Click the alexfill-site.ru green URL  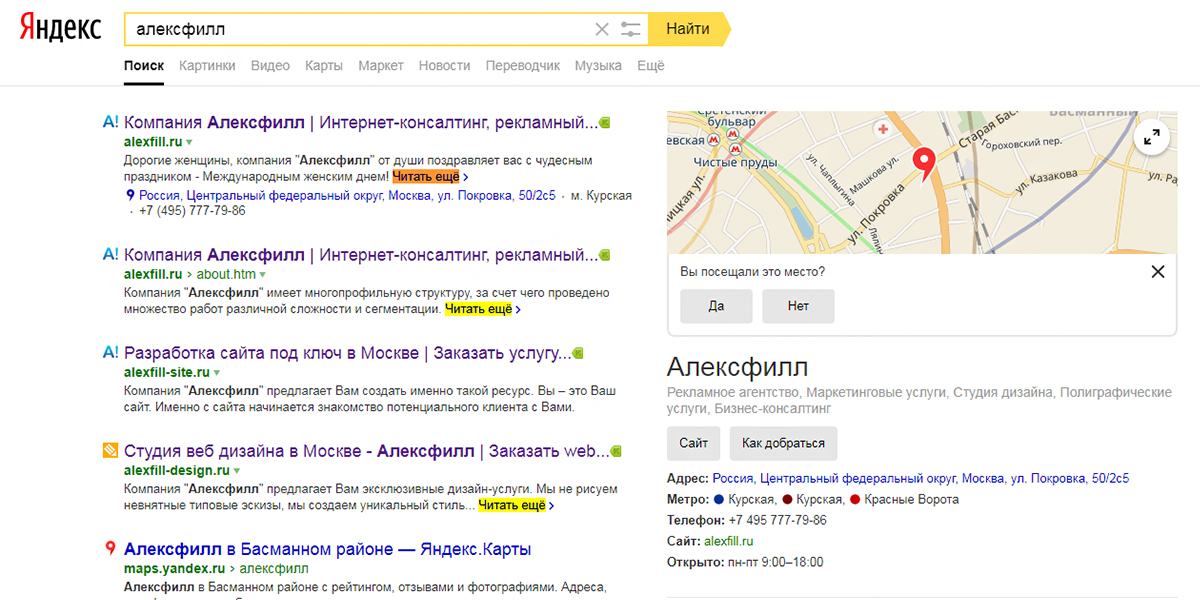pyautogui.click(x=166, y=372)
